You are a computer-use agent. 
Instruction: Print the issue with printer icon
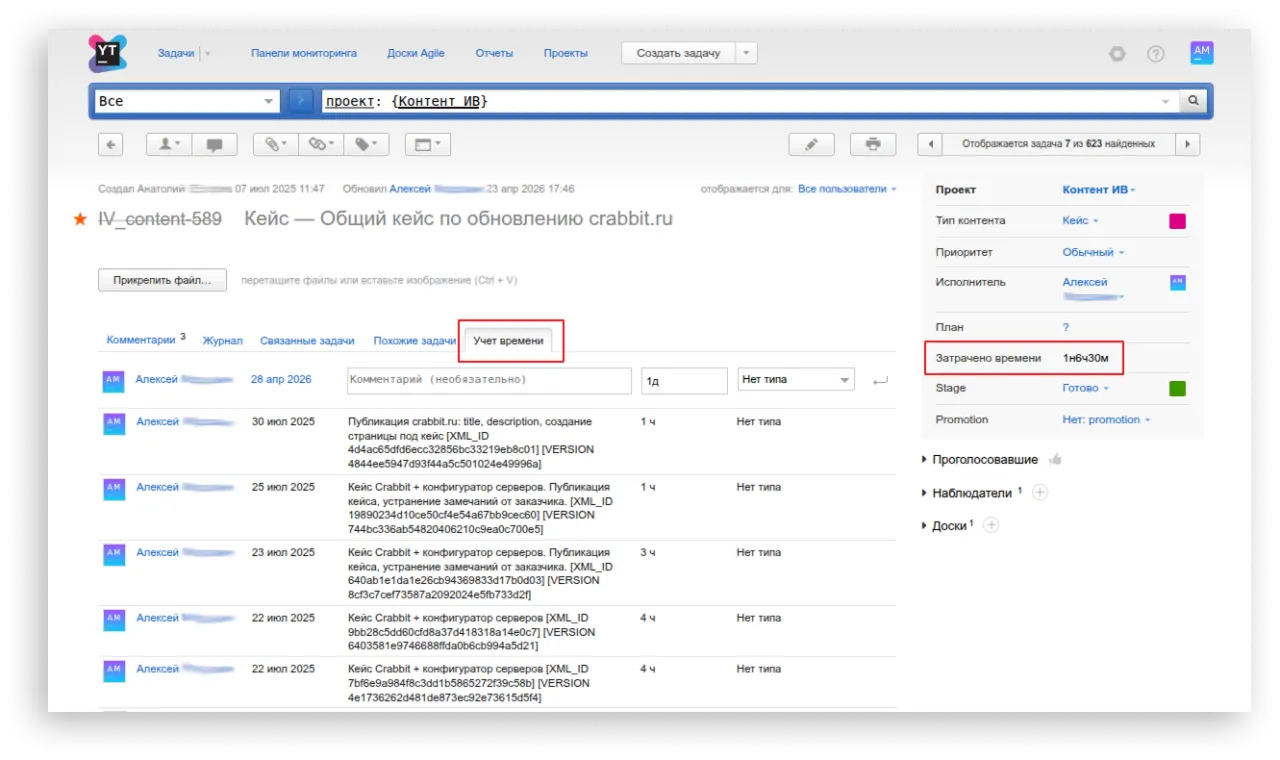click(872, 144)
